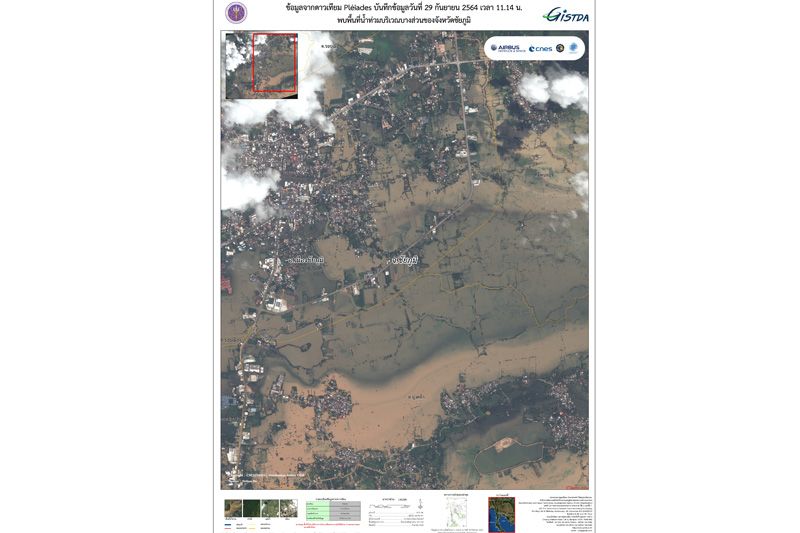Click the second title line about flooding
800x533 pixels.
(404, 20)
